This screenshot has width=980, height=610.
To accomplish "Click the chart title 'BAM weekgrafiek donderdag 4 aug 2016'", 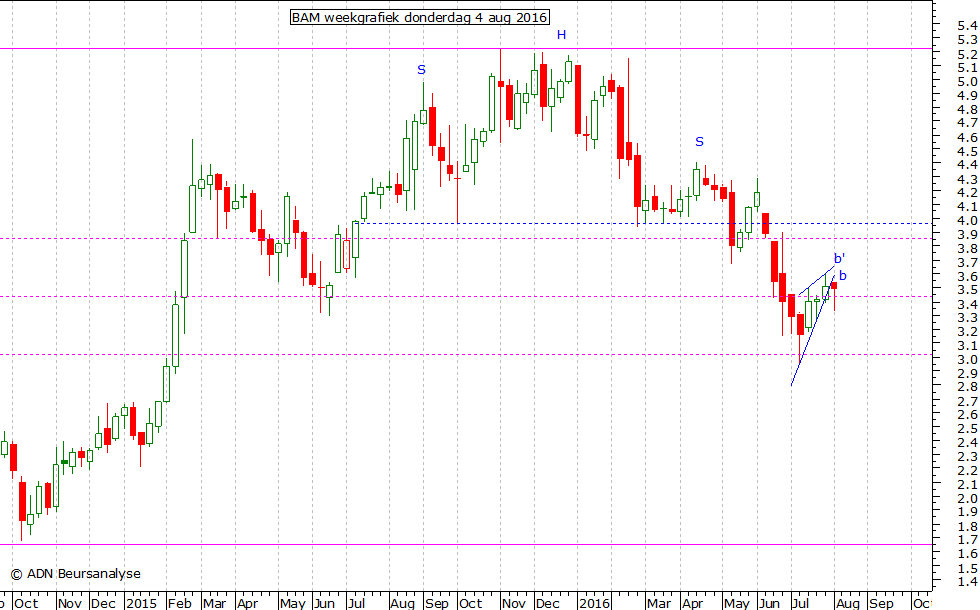I will [420, 18].
